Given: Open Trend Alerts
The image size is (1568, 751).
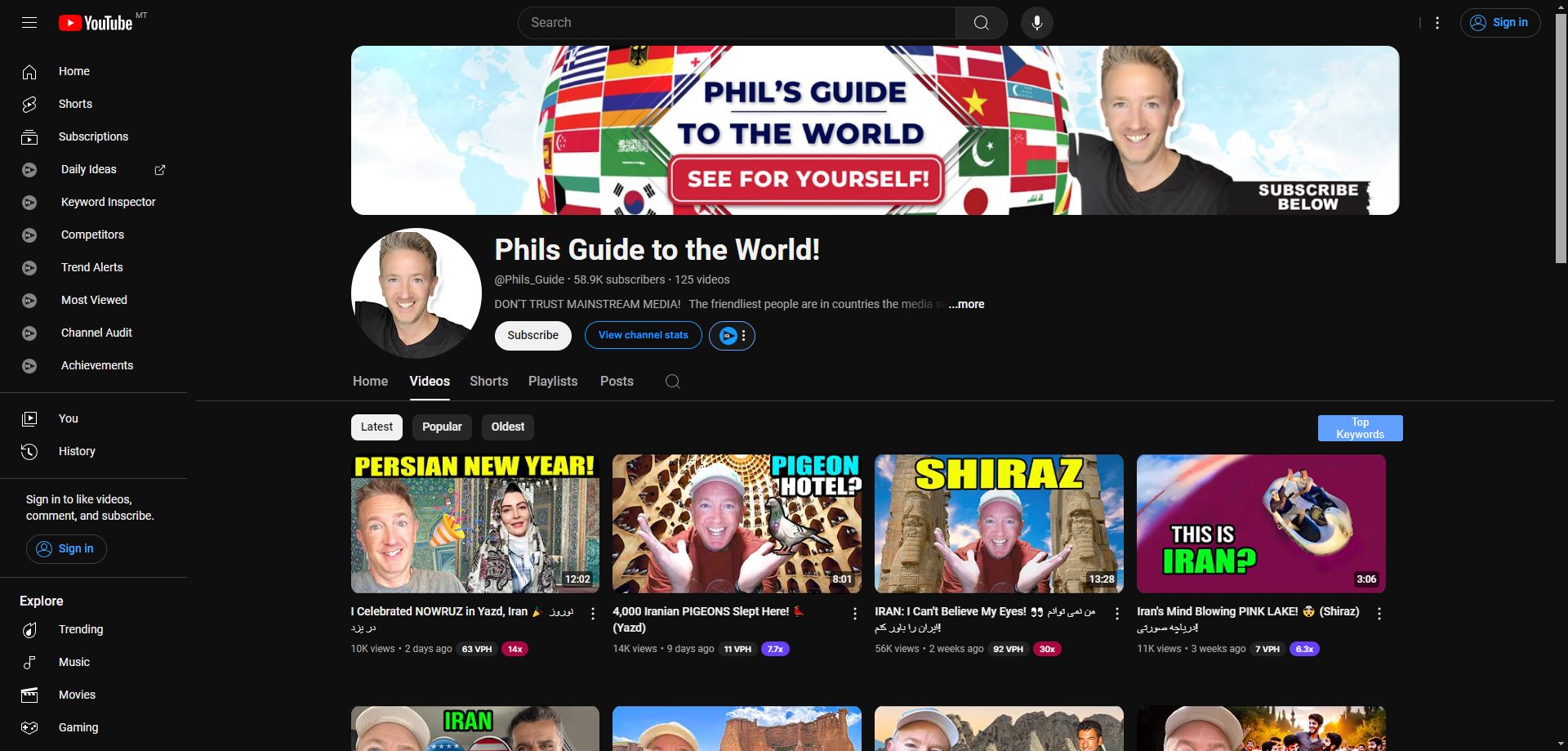Looking at the screenshot, I should pos(93,267).
